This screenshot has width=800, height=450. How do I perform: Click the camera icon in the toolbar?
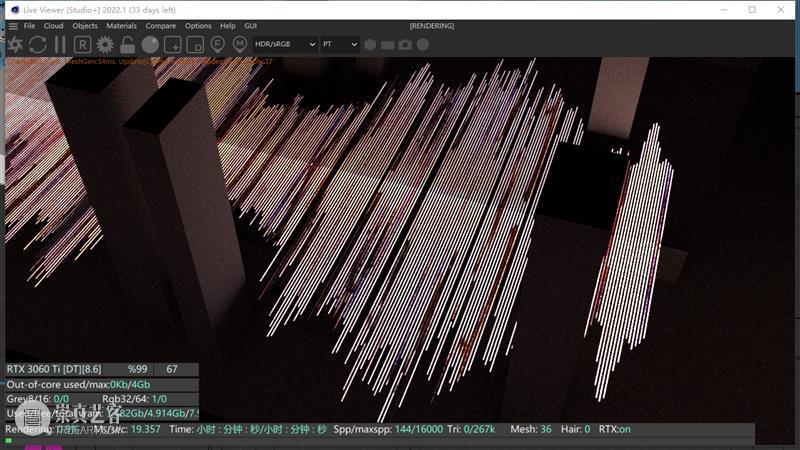[x=405, y=45]
